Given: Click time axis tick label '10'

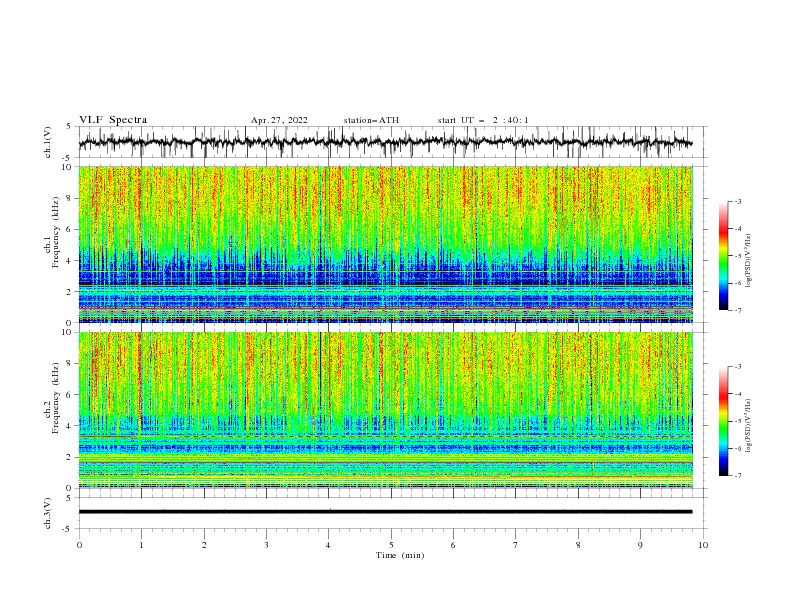Looking at the screenshot, I should pyautogui.click(x=703, y=545).
